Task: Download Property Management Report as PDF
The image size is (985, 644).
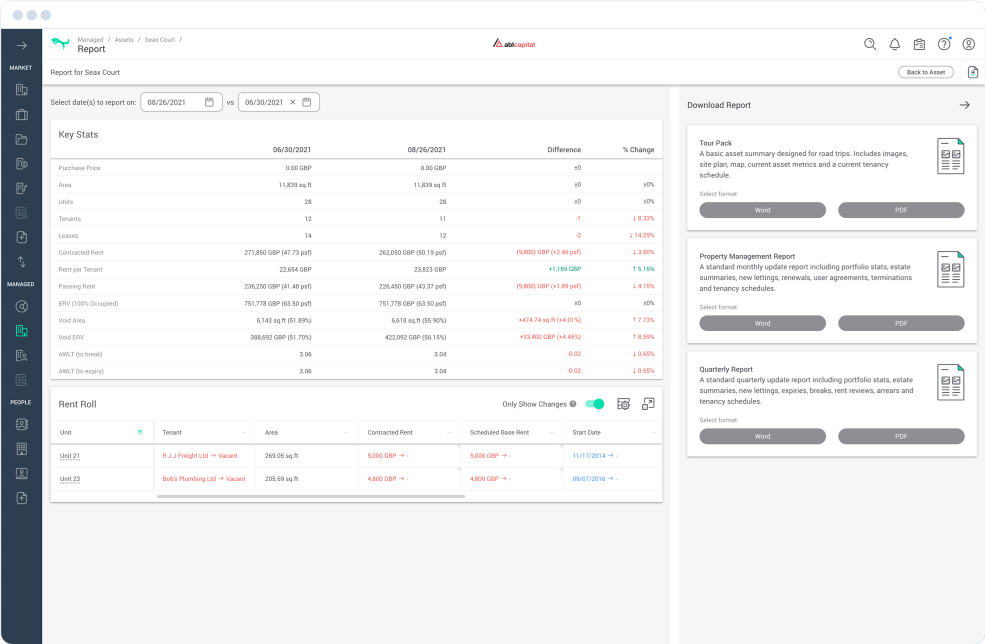Action: 901,323
